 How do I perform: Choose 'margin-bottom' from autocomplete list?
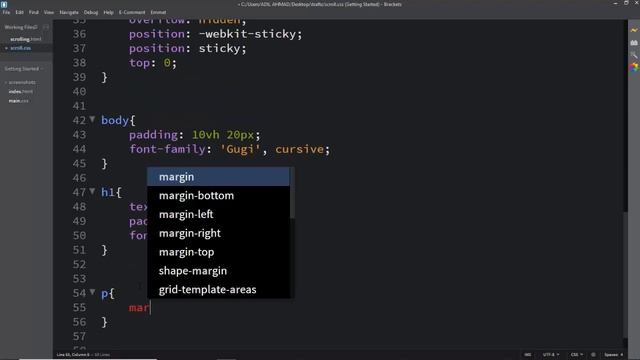(x=218, y=196)
